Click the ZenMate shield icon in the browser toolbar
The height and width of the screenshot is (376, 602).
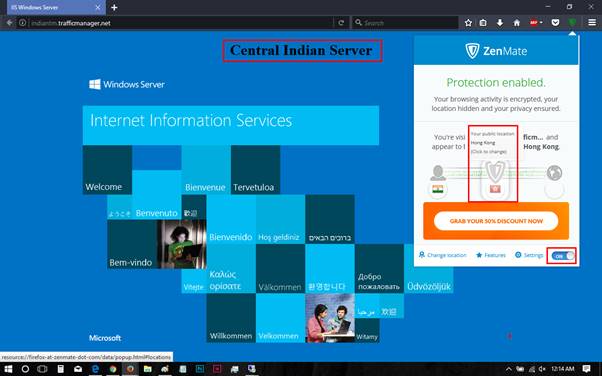tap(572, 23)
